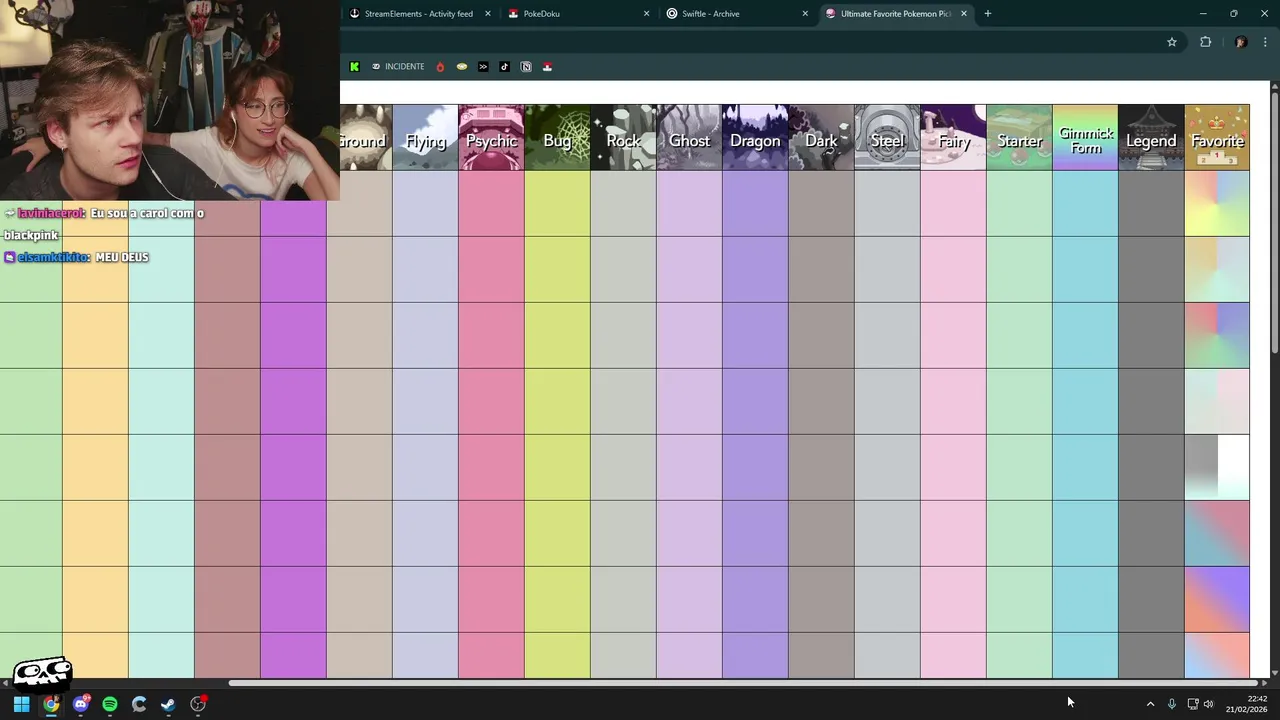Open the Chrome three-dot menu
Image resolution: width=1280 pixels, height=720 pixels.
[1265, 42]
